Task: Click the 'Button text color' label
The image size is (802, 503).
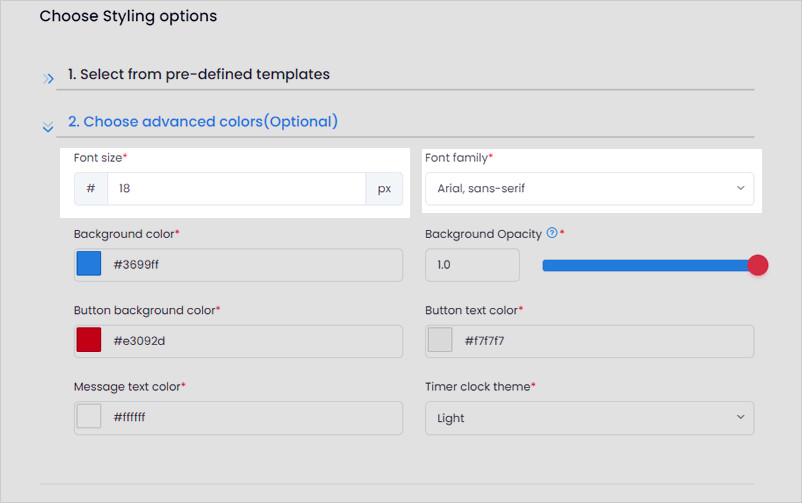Action: tap(474, 310)
